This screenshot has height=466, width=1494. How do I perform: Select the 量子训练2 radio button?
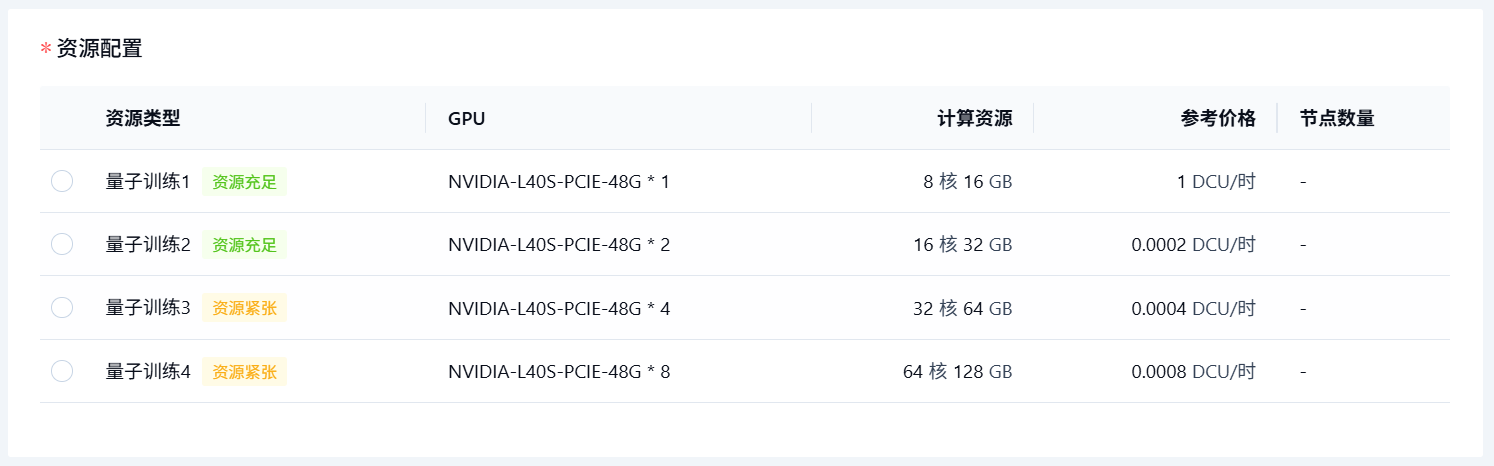click(62, 244)
